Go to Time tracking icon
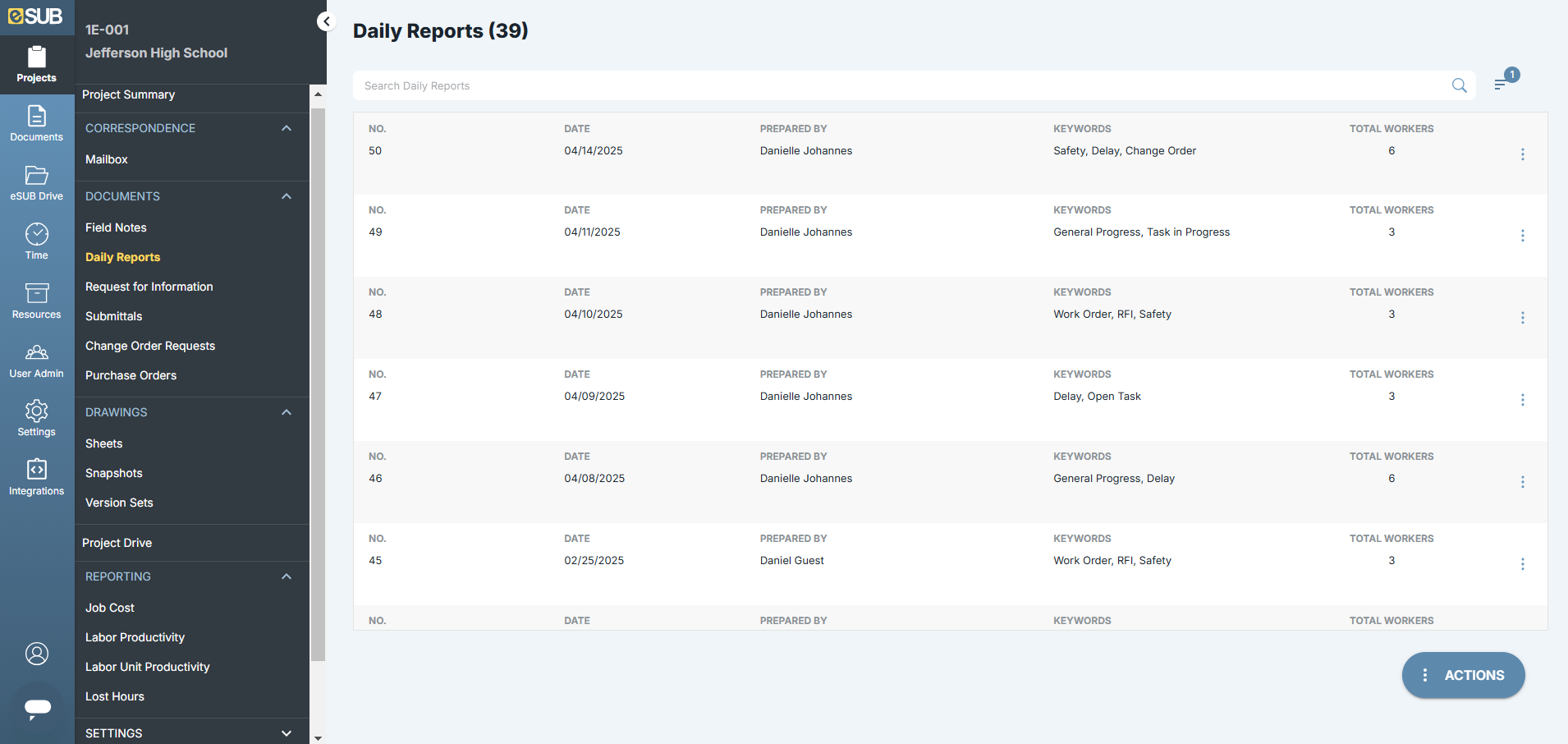Screen dimensions: 1568x744 pos(36,242)
